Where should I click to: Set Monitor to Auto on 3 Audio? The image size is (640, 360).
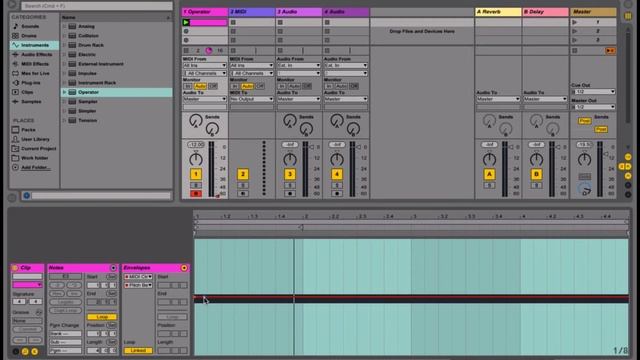click(294, 86)
